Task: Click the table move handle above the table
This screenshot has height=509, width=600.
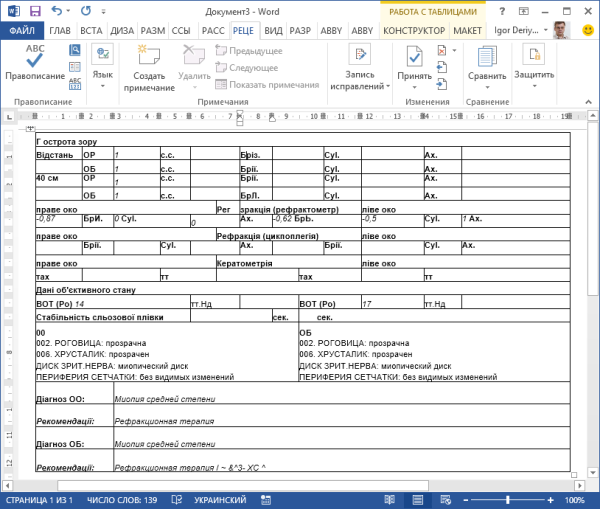Action: pyautogui.click(x=30, y=129)
